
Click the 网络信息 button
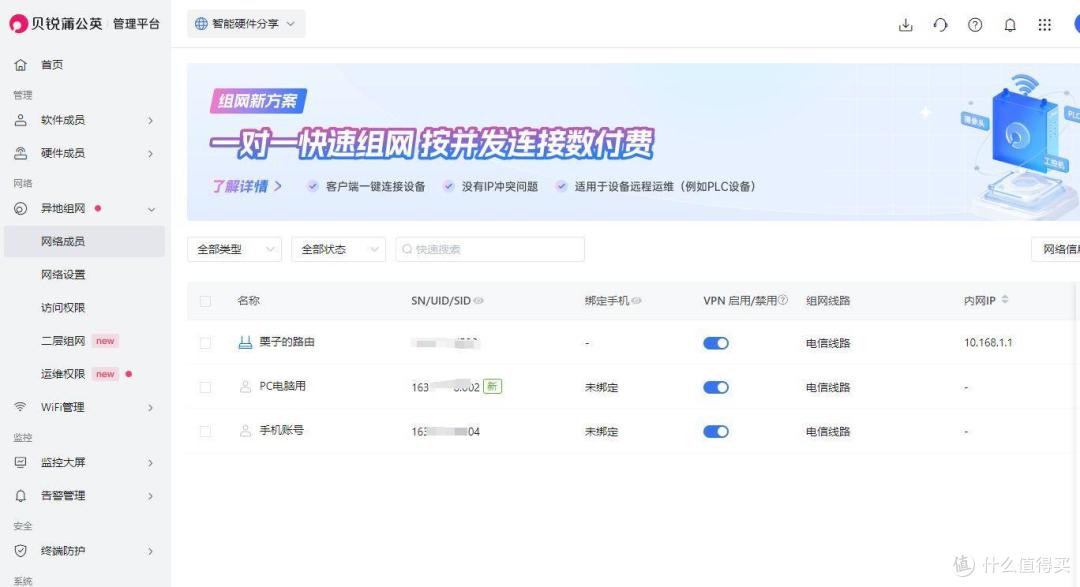click(1056, 249)
